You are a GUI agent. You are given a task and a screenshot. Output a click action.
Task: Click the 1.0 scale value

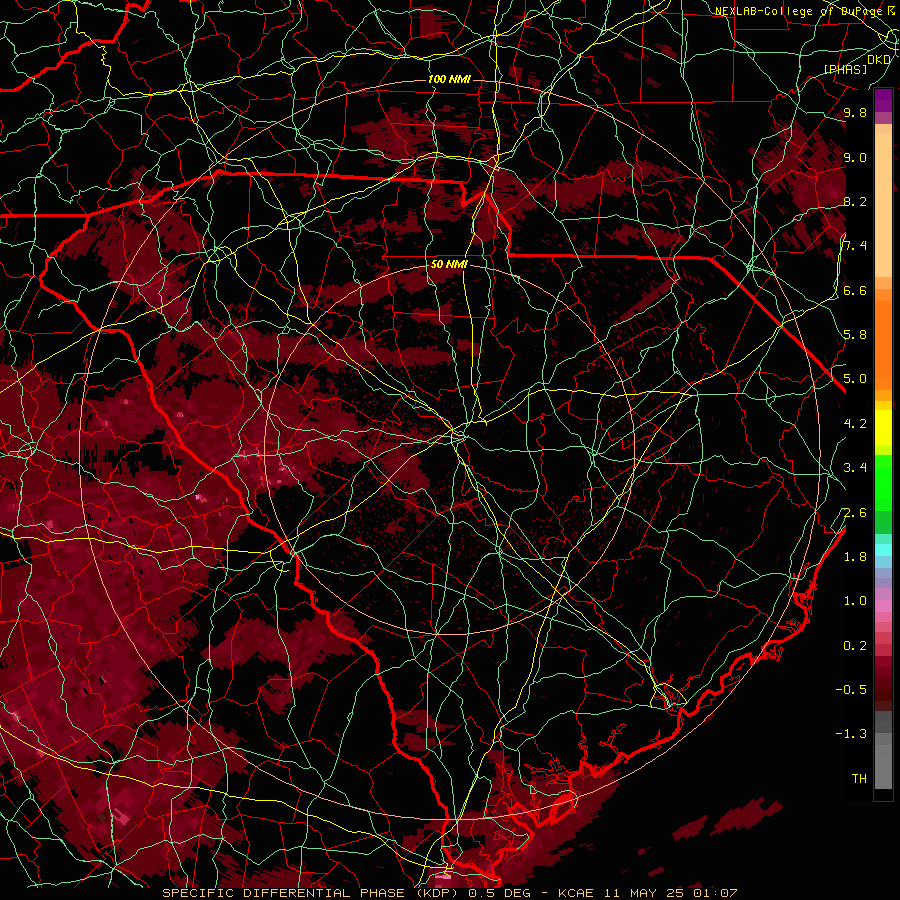855,601
